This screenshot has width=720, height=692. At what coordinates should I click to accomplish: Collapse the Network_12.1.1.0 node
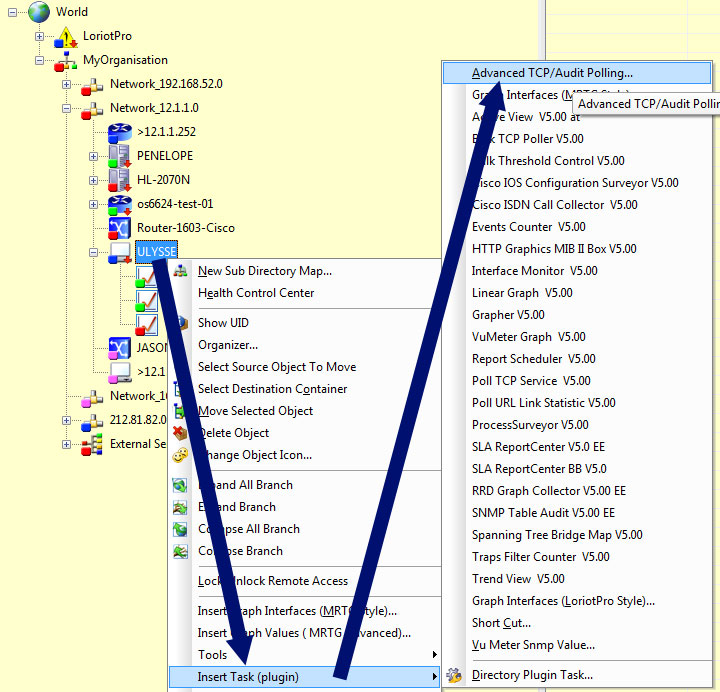coord(67,108)
